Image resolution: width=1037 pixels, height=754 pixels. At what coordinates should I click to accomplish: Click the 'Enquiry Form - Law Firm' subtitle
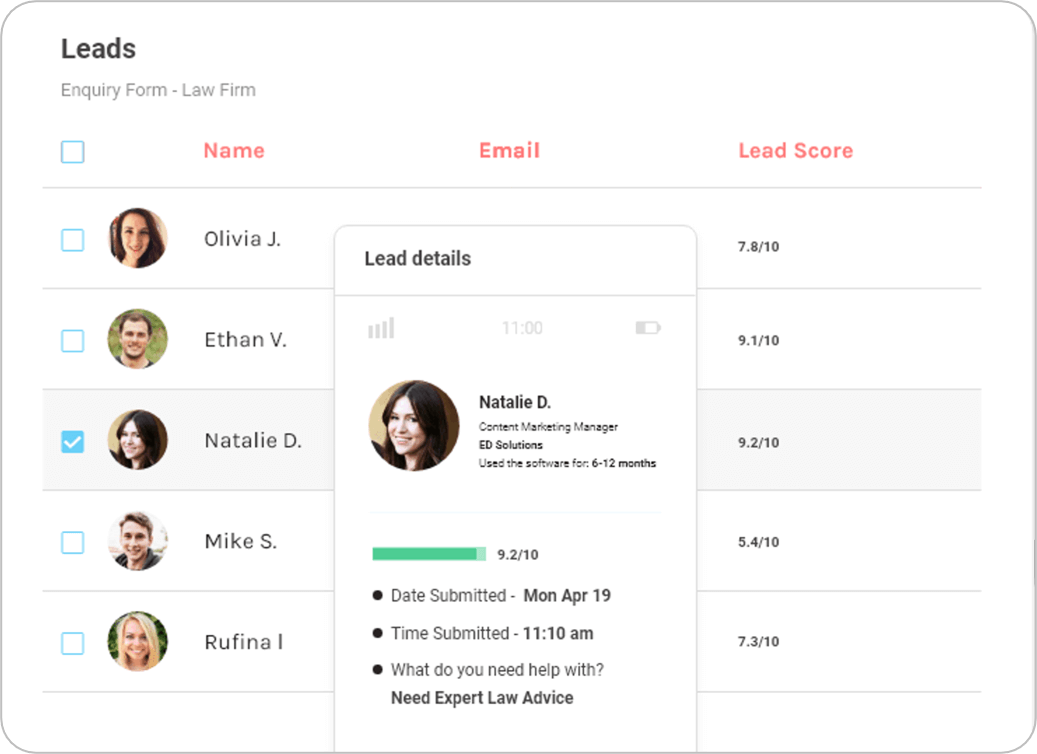coord(158,90)
